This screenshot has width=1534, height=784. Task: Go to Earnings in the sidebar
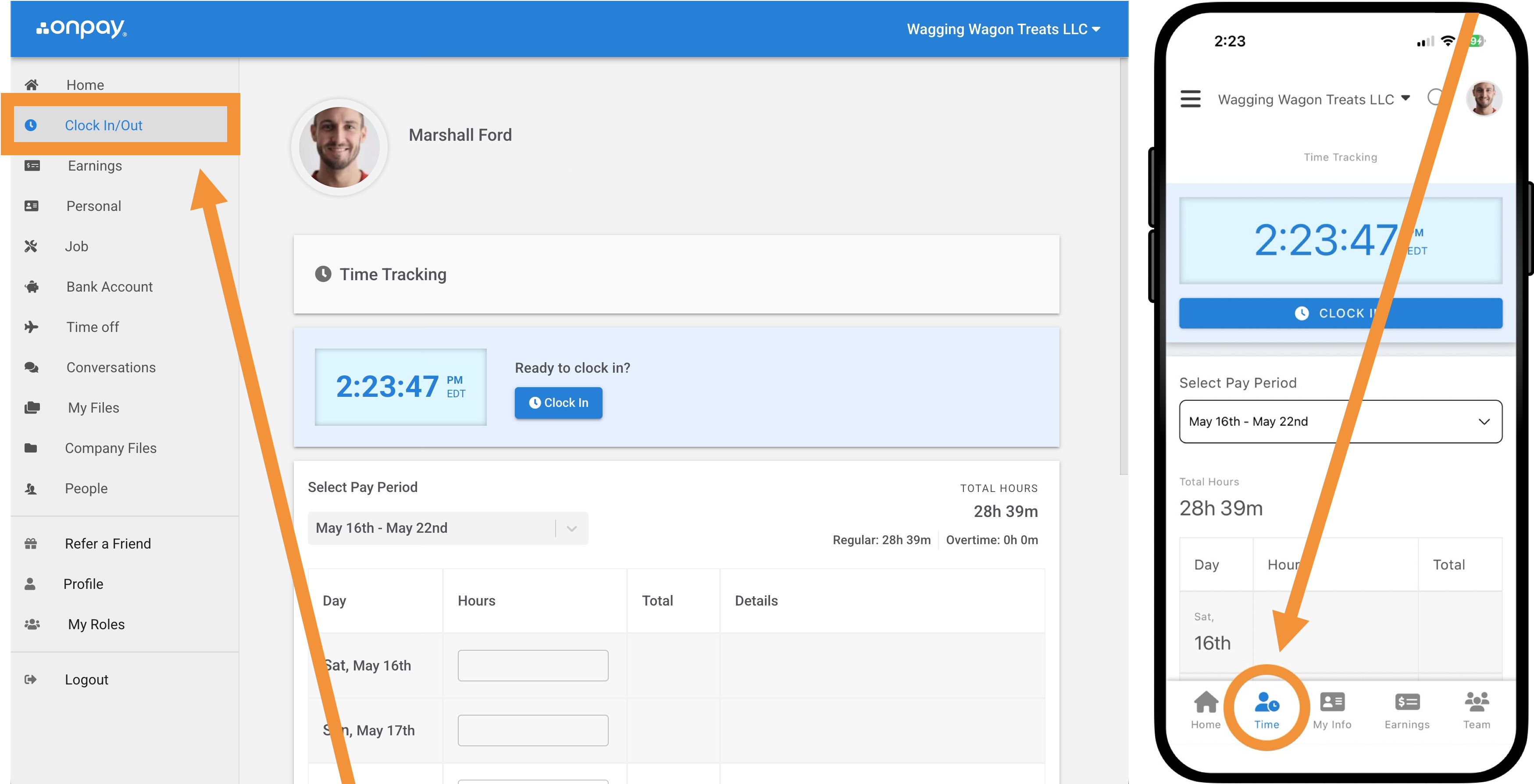tap(95, 165)
